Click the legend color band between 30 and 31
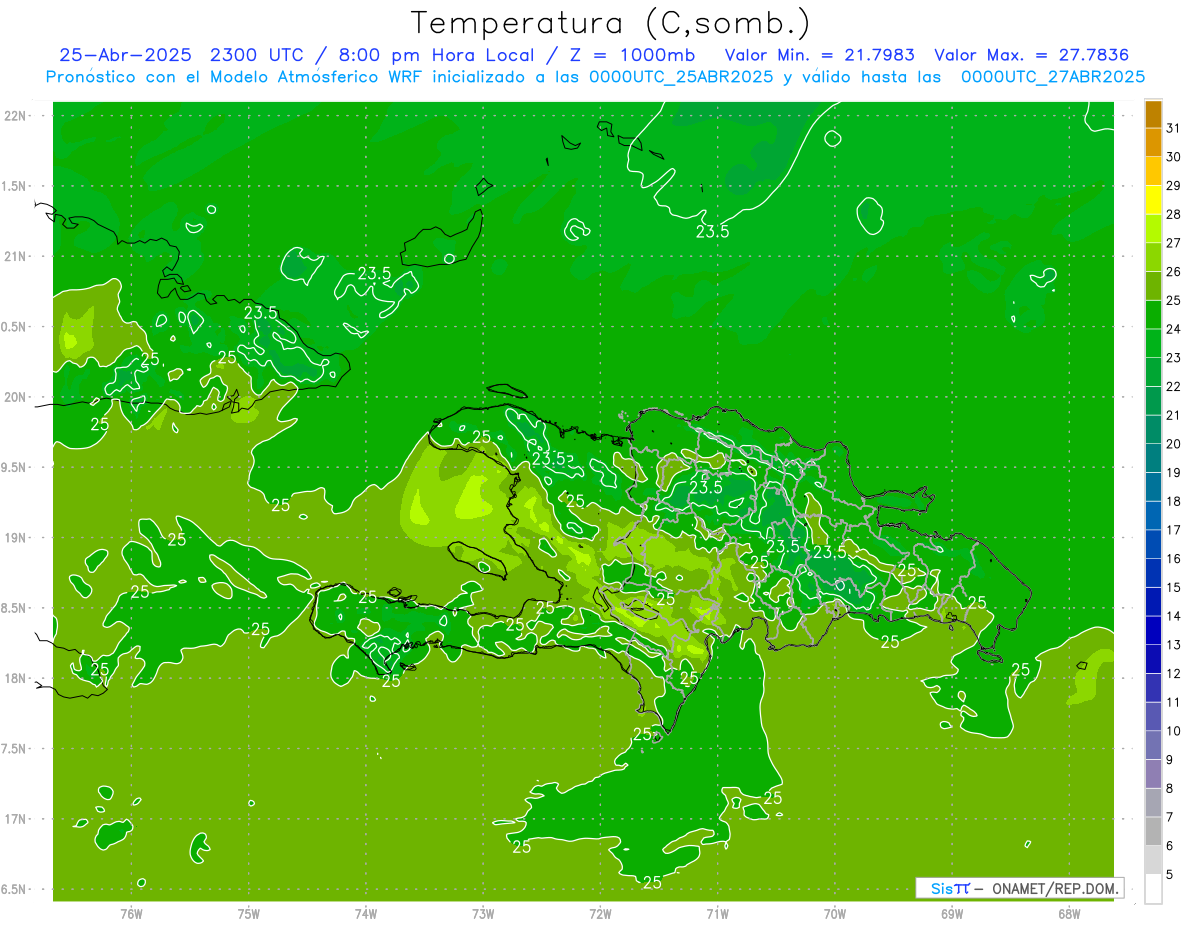The width and height of the screenshot is (1200, 927). coord(1153,142)
